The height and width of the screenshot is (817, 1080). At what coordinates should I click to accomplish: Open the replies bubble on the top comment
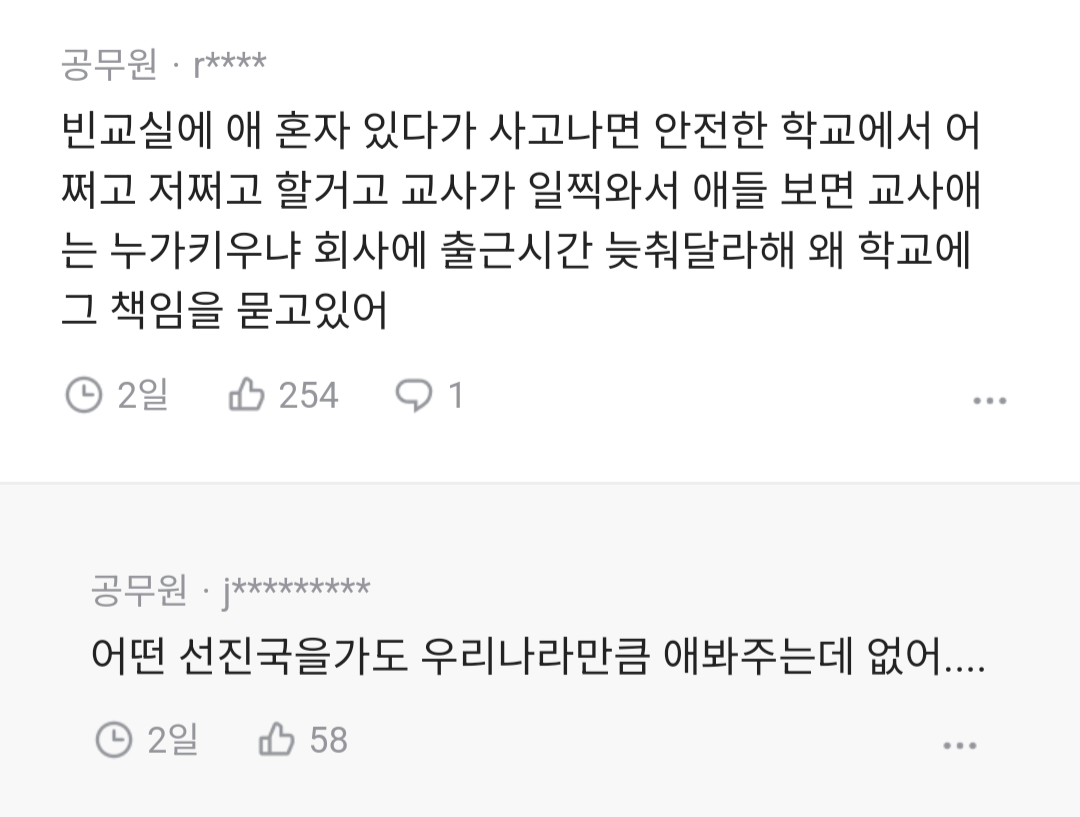(413, 395)
